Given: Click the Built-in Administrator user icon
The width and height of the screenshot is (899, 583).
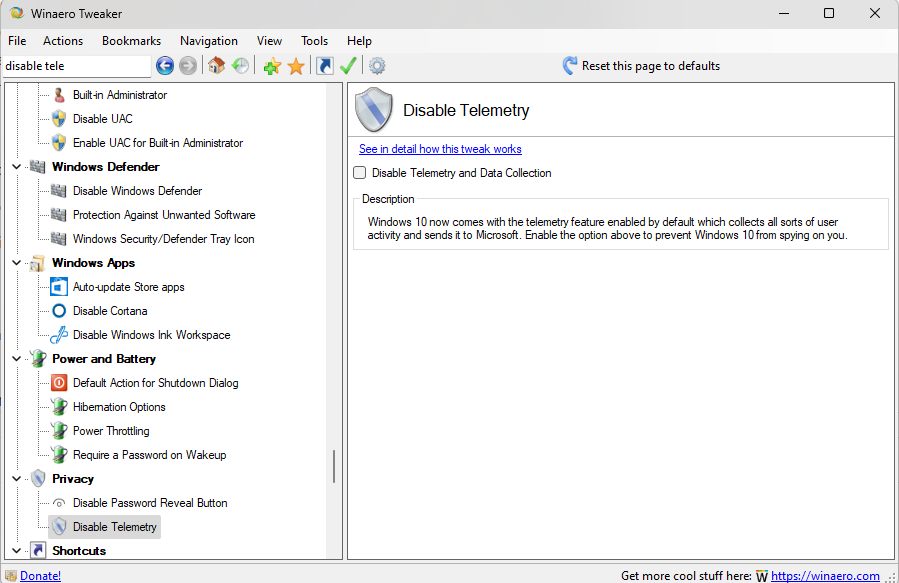Looking at the screenshot, I should (59, 95).
